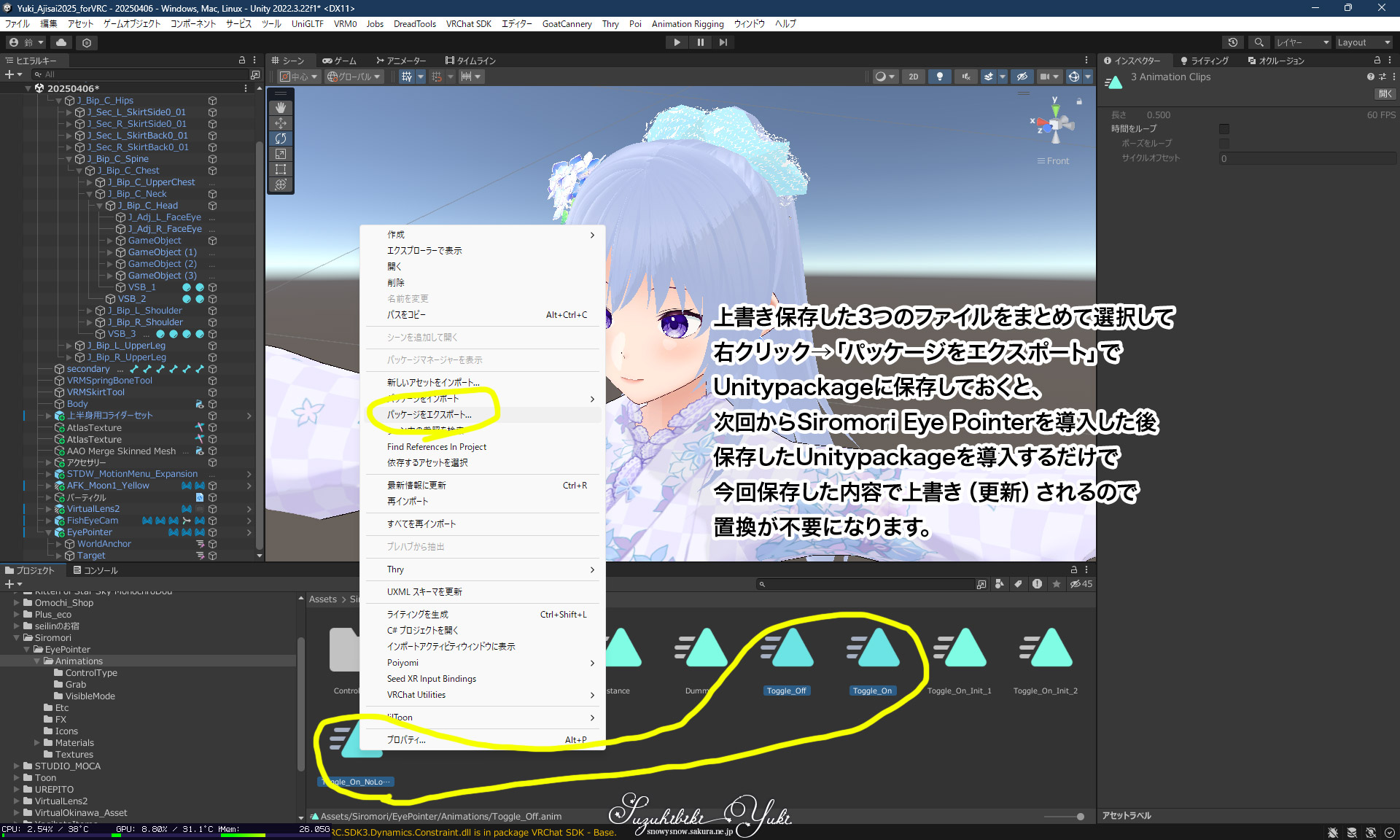Open Unity version control icon
This screenshot has width=1400, height=840.
(87, 42)
